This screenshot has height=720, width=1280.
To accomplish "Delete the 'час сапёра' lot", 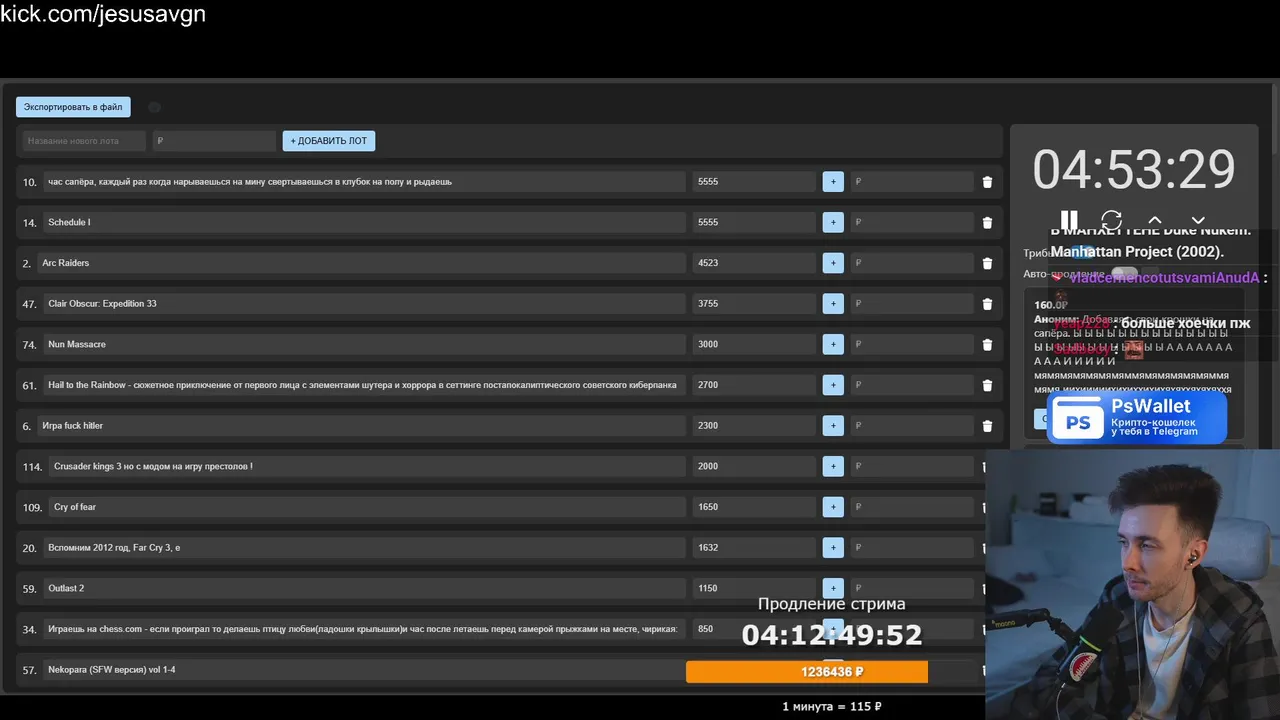I will tap(987, 182).
